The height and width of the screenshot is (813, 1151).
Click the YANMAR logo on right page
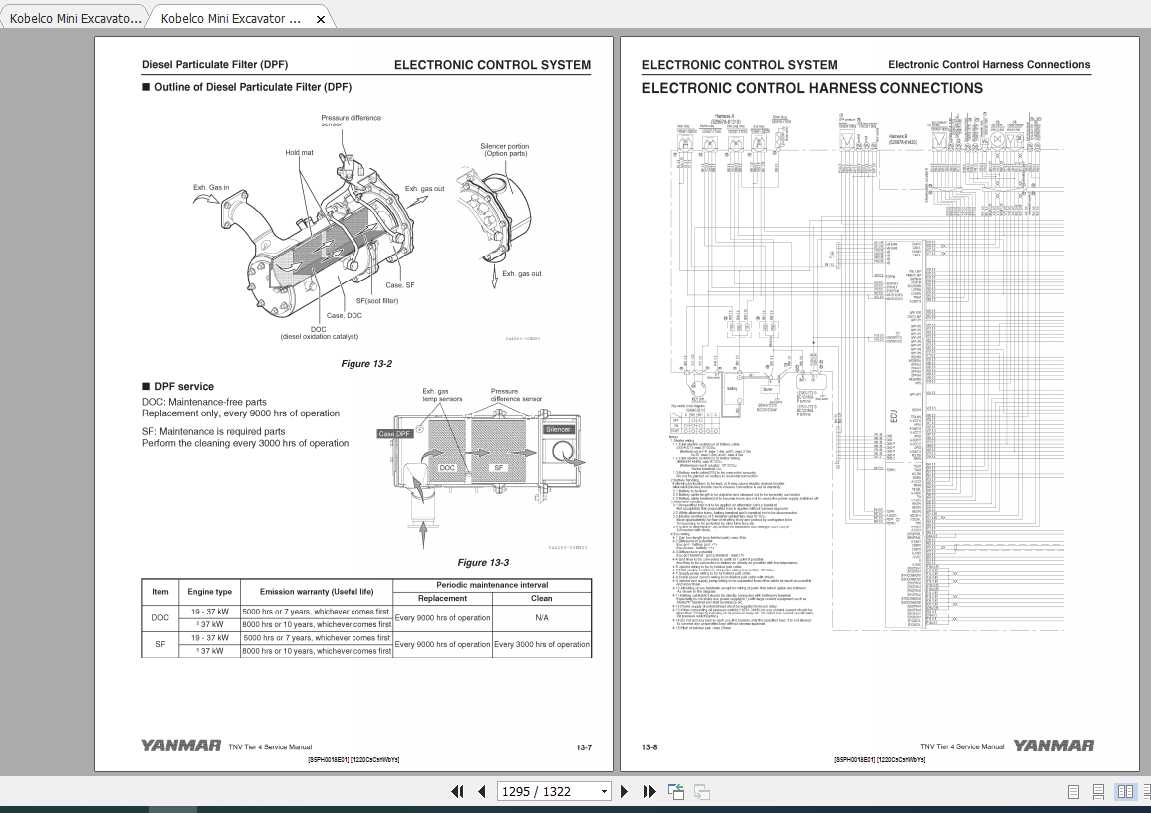pos(1053,745)
